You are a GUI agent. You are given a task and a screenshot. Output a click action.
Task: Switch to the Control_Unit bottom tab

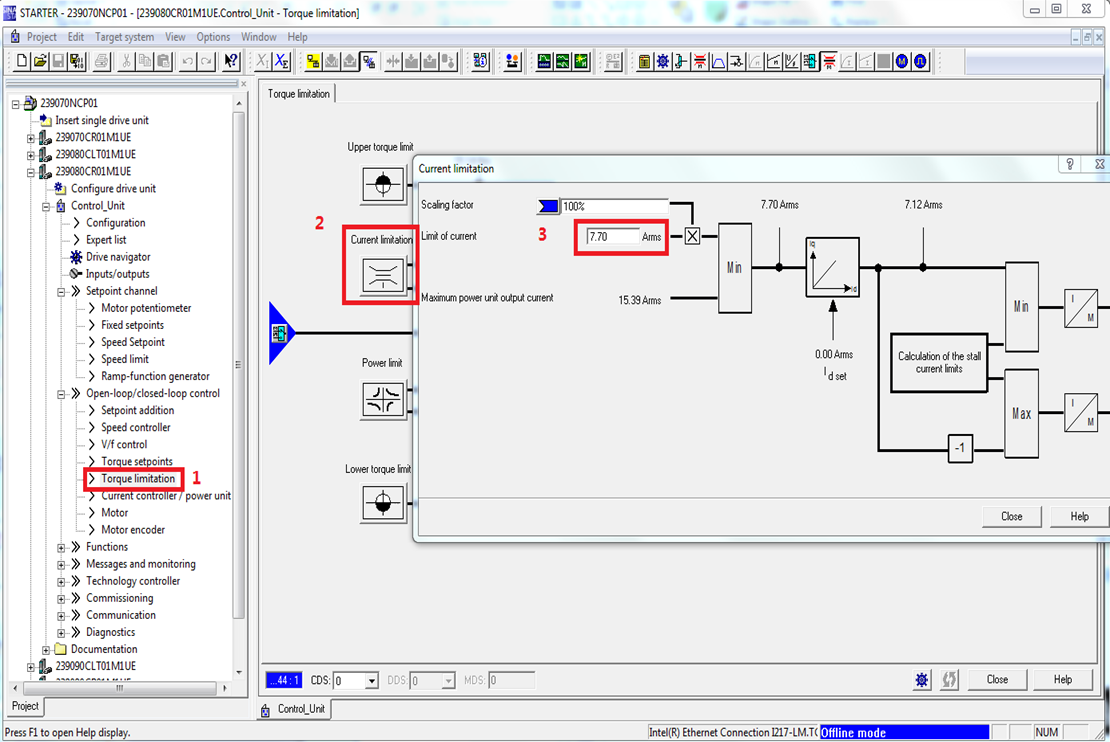[297, 710]
